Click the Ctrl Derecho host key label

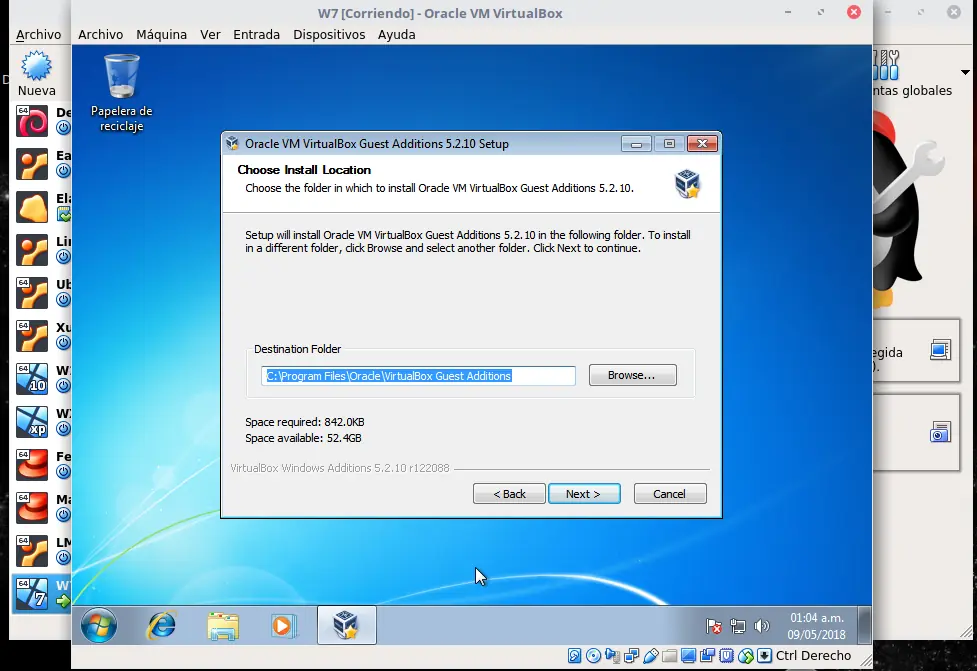coord(813,655)
